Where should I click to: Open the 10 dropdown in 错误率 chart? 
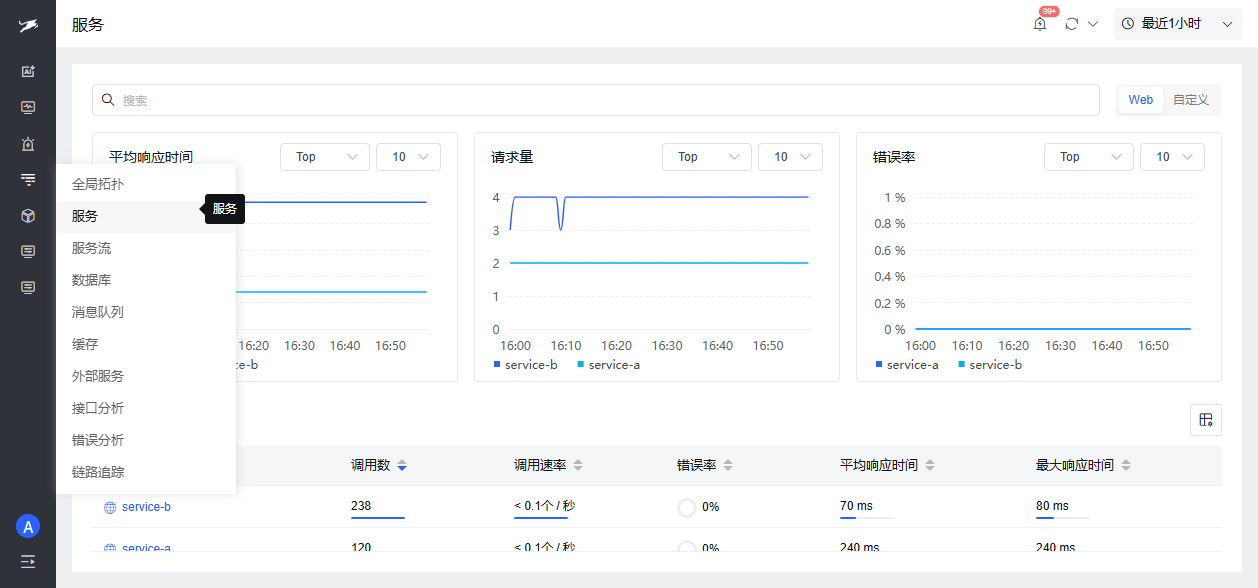pyautogui.click(x=1173, y=157)
